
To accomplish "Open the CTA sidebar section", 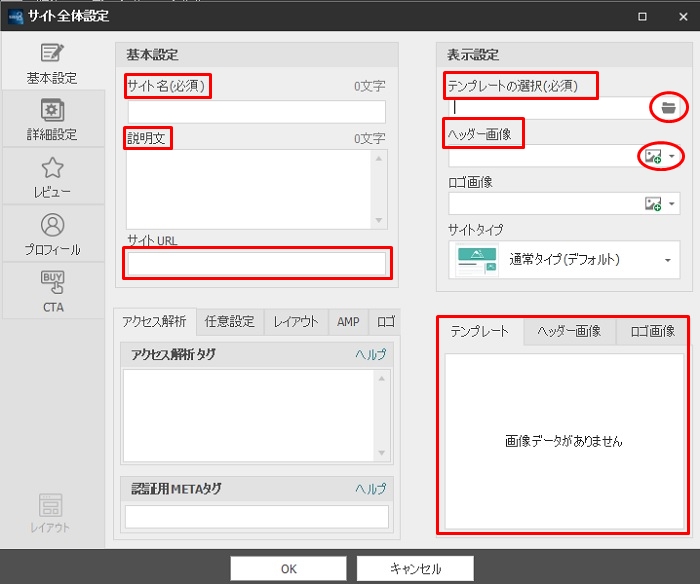I will (52, 291).
